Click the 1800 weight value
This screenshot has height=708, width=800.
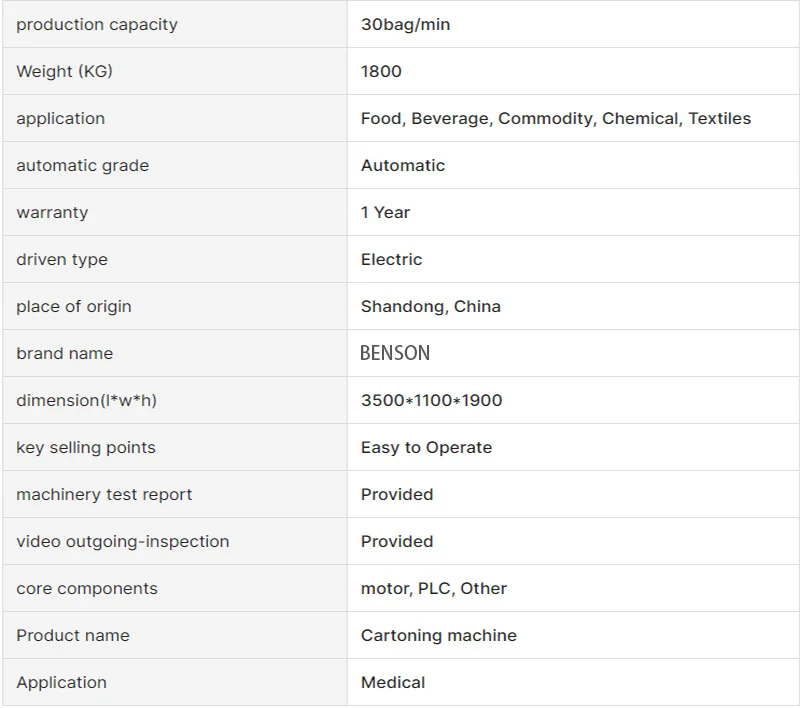coord(381,71)
